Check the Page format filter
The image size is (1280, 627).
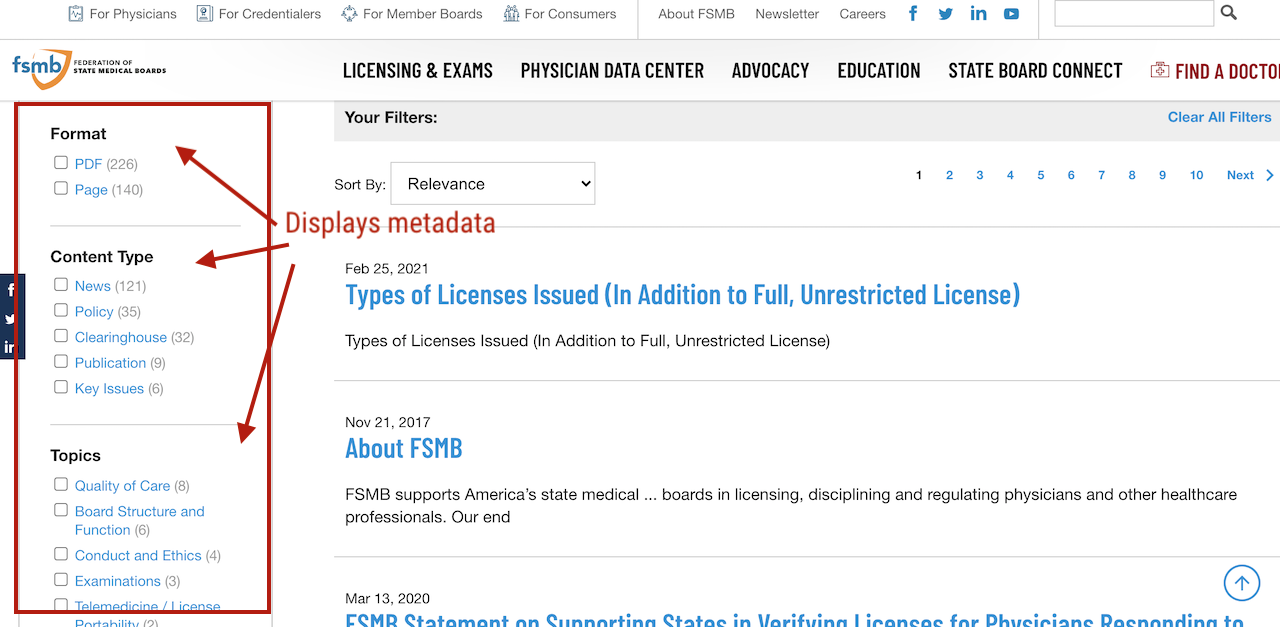tap(61, 188)
